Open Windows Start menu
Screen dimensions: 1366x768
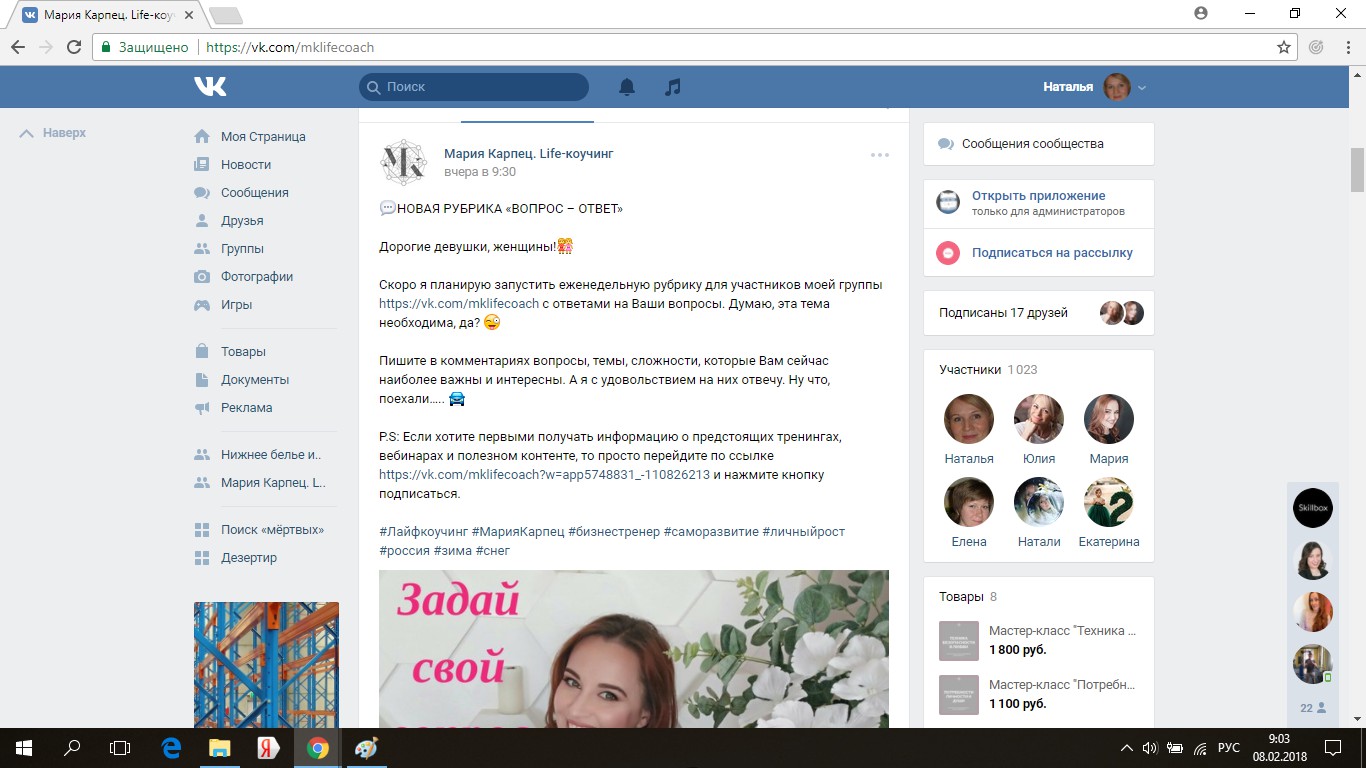coord(24,748)
